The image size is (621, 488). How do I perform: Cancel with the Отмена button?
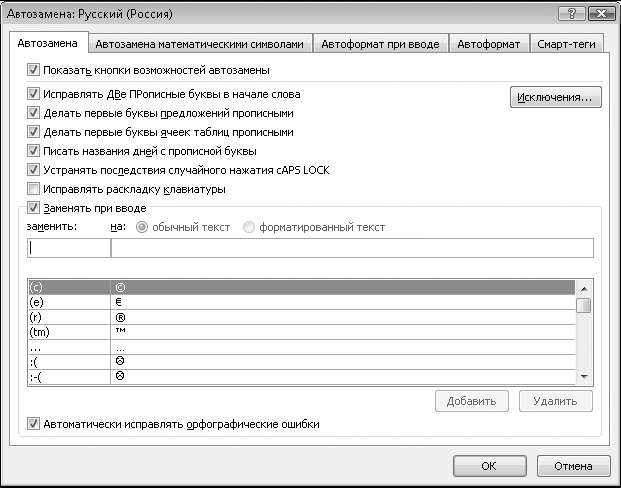click(573, 466)
